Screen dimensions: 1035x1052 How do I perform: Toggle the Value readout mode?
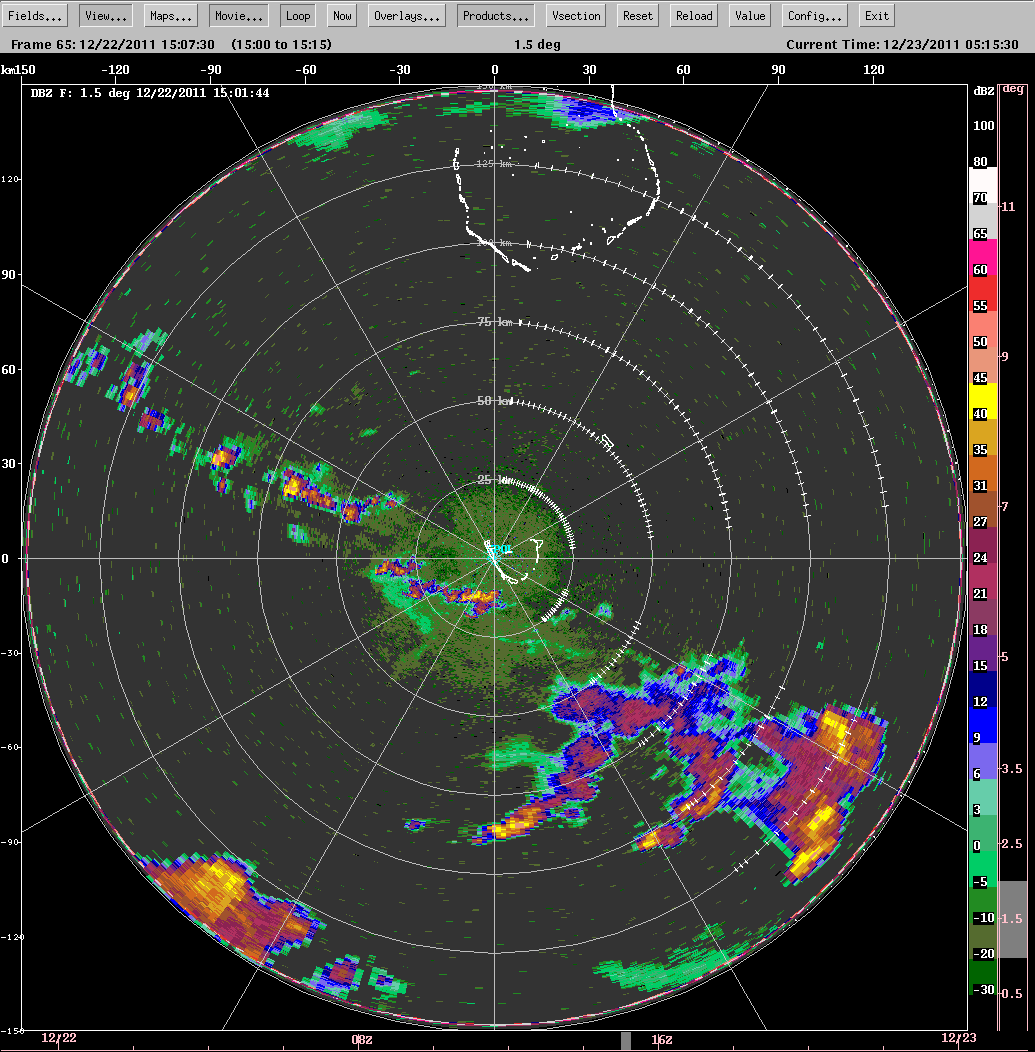749,16
